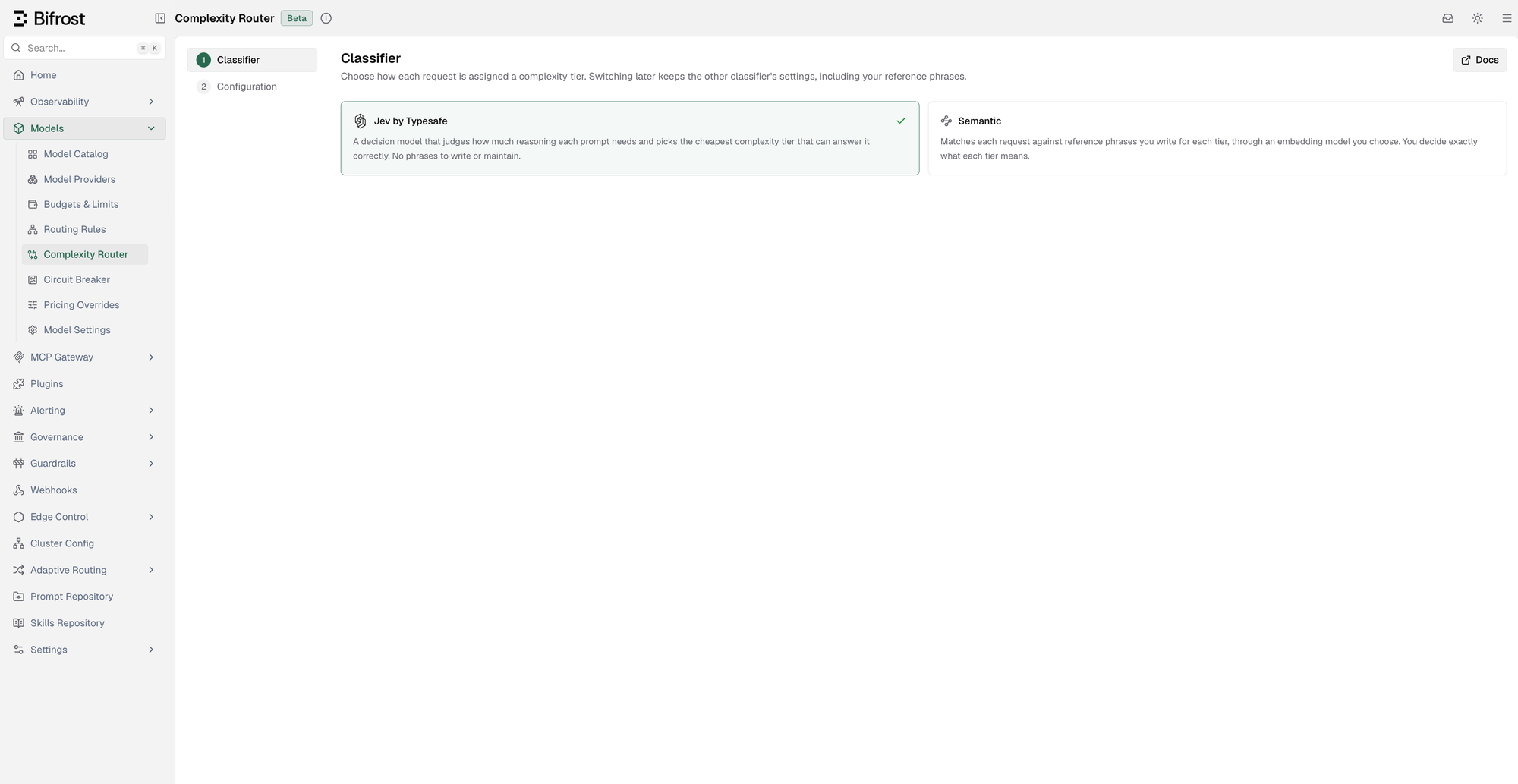Click the Pricing Overrides sliders icon
The width and height of the screenshot is (1518, 784).
click(x=33, y=305)
